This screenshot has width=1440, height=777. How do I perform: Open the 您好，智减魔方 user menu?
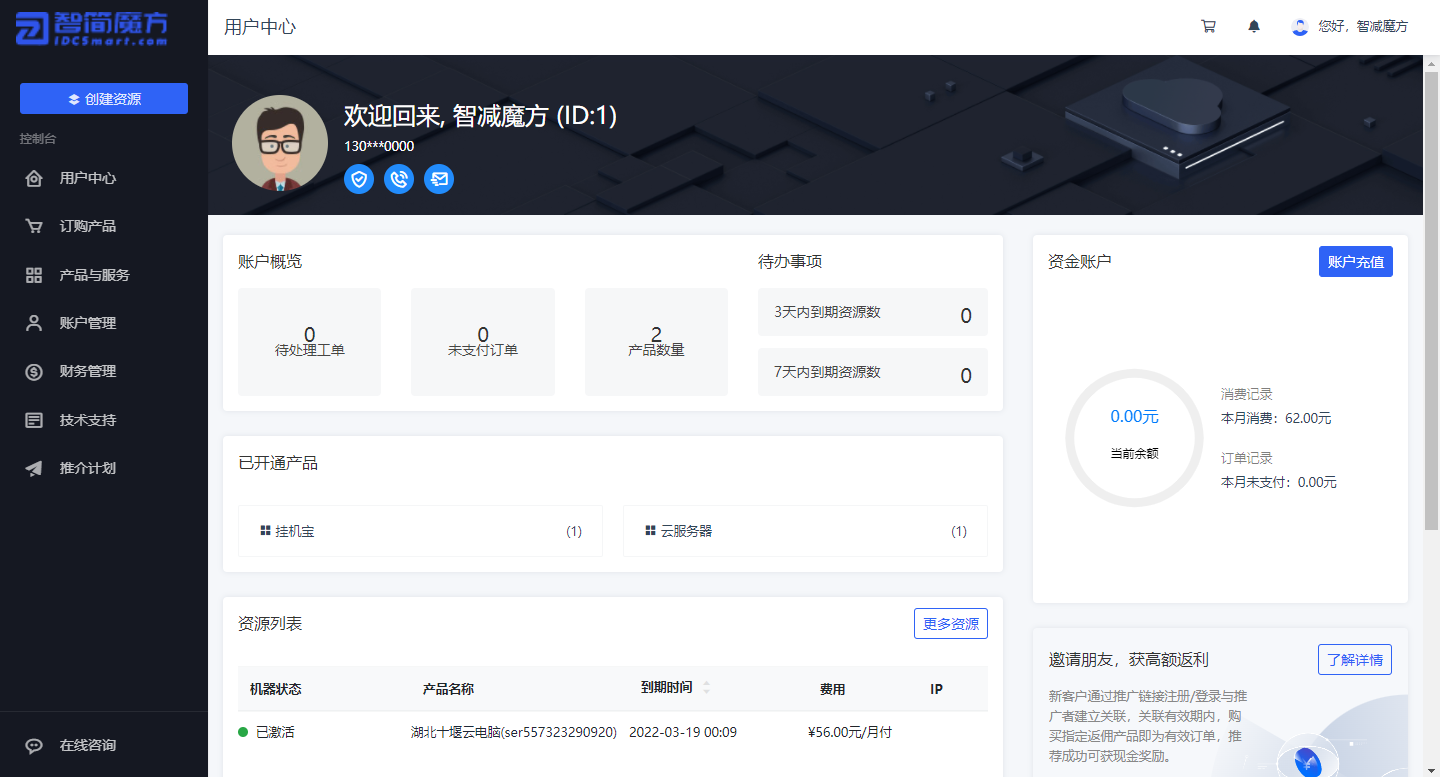pos(1349,27)
